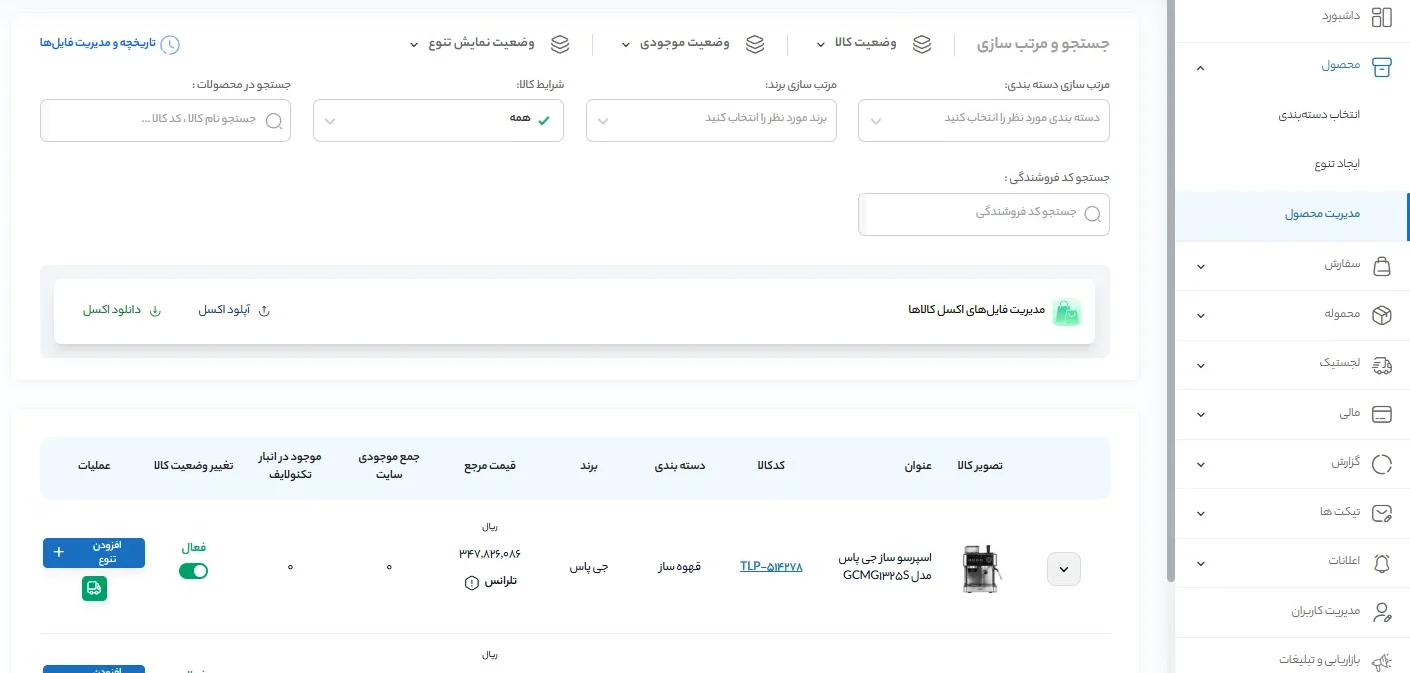1410x673 pixels.
Task: Click the قهوه ساز category cell
Action: coord(679,567)
